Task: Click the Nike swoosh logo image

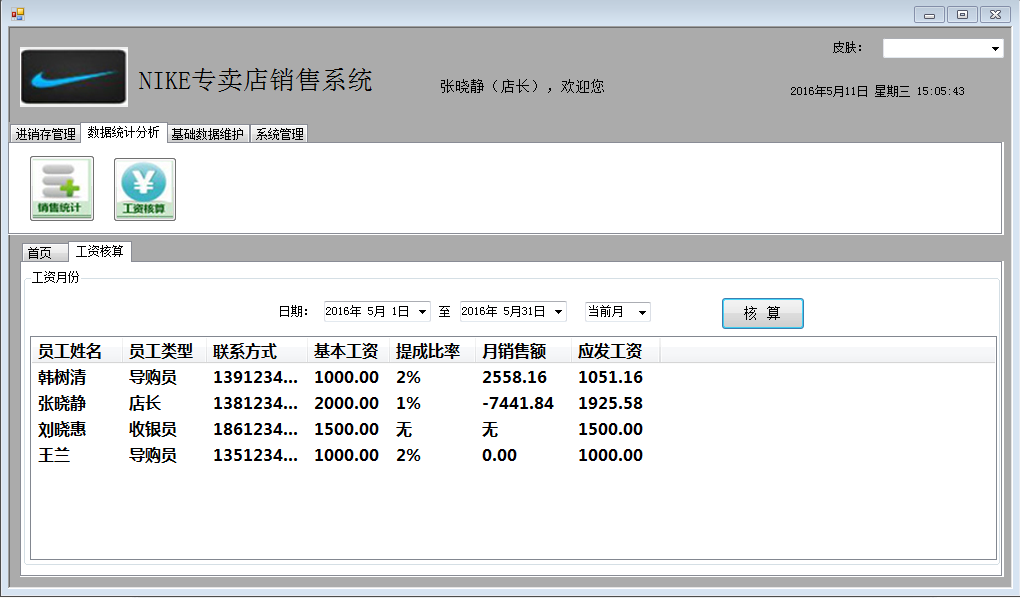Action: (x=74, y=77)
